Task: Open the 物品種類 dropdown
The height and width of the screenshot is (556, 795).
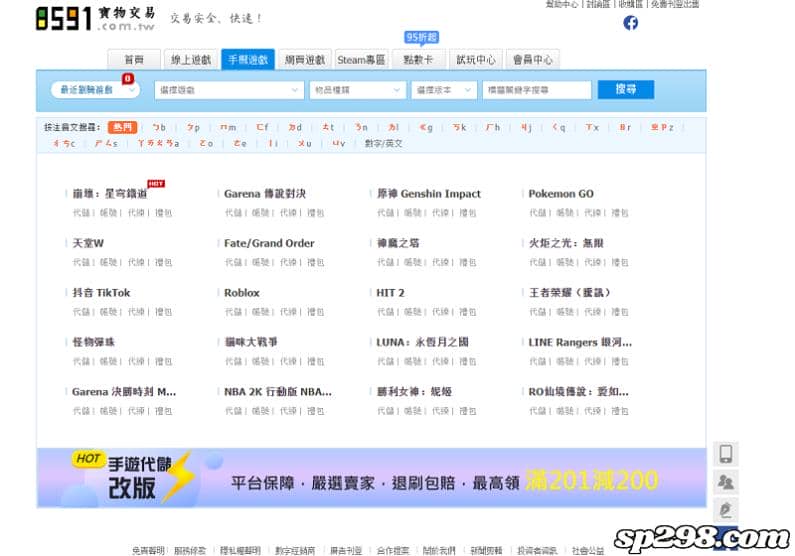Action: [x=357, y=90]
